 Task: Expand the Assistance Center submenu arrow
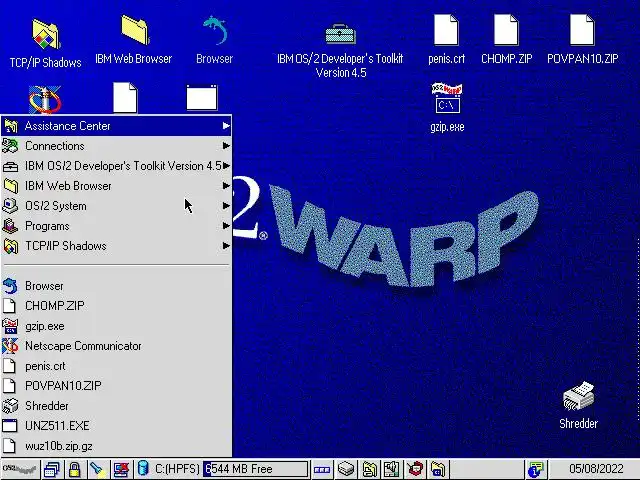coord(226,126)
